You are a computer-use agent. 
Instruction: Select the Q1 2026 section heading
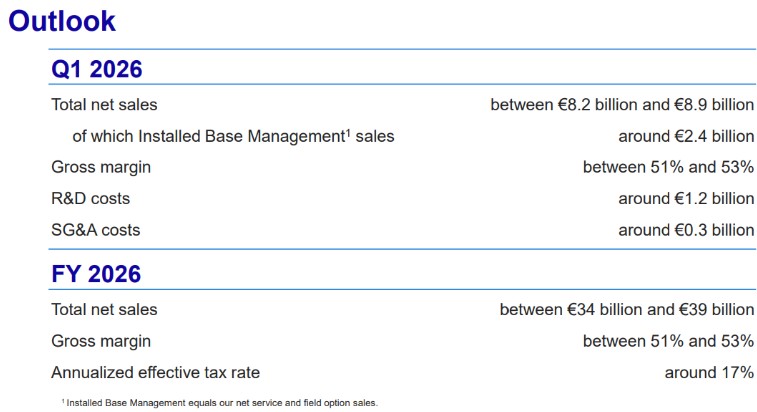pyautogui.click(x=96, y=69)
